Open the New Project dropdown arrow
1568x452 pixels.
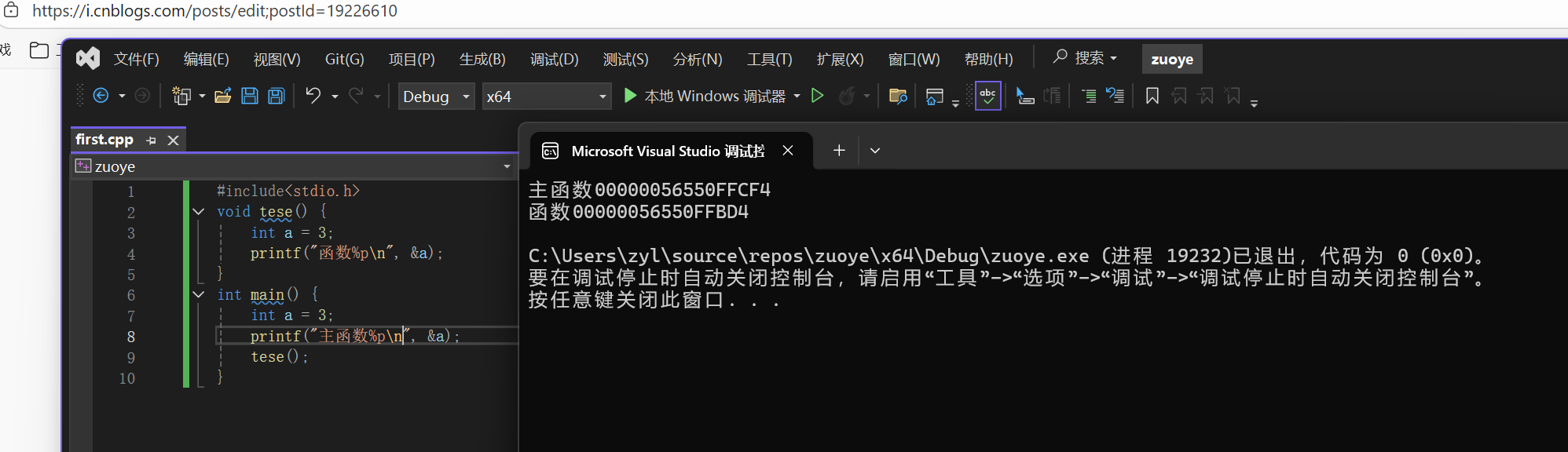(202, 96)
